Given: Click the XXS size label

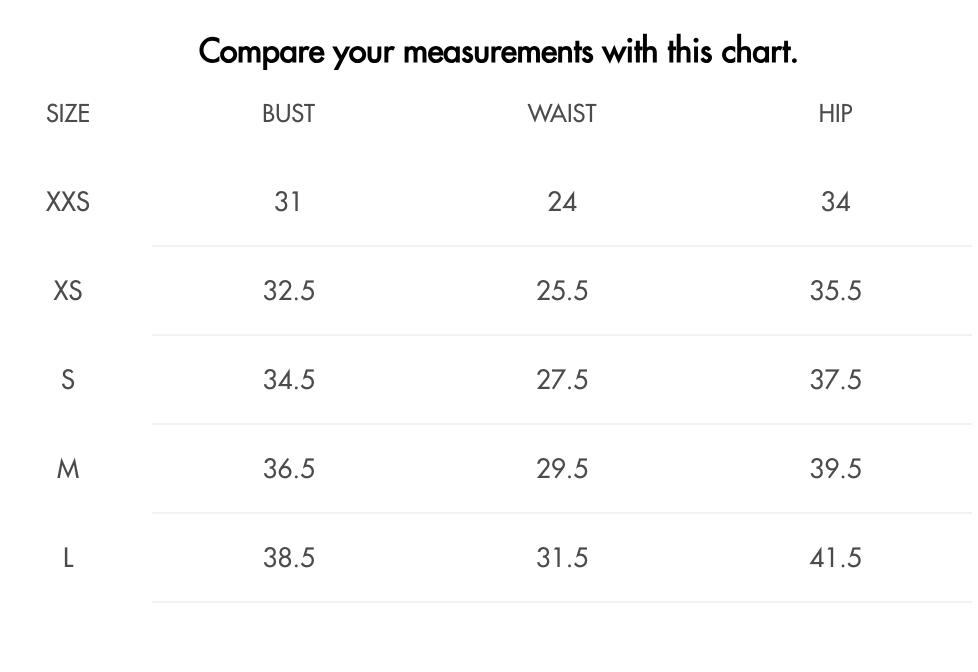Looking at the screenshot, I should (x=68, y=202).
